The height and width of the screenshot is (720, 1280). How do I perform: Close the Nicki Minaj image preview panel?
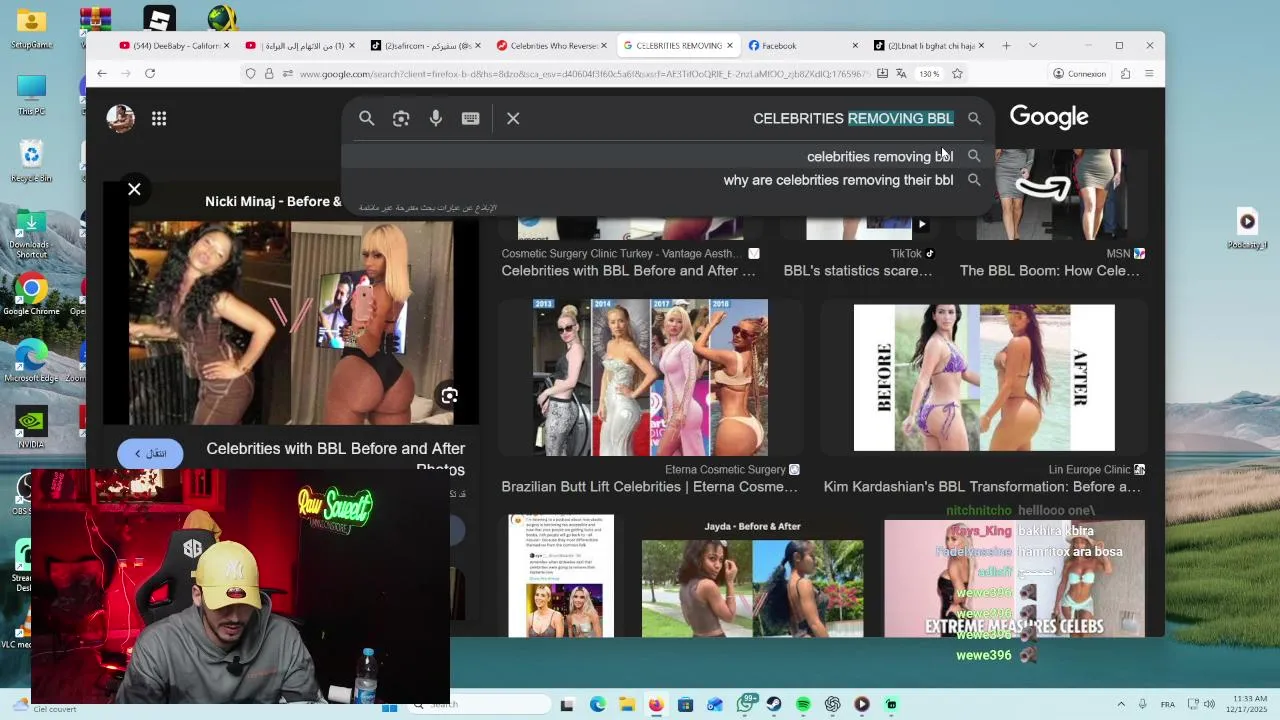pos(134,188)
